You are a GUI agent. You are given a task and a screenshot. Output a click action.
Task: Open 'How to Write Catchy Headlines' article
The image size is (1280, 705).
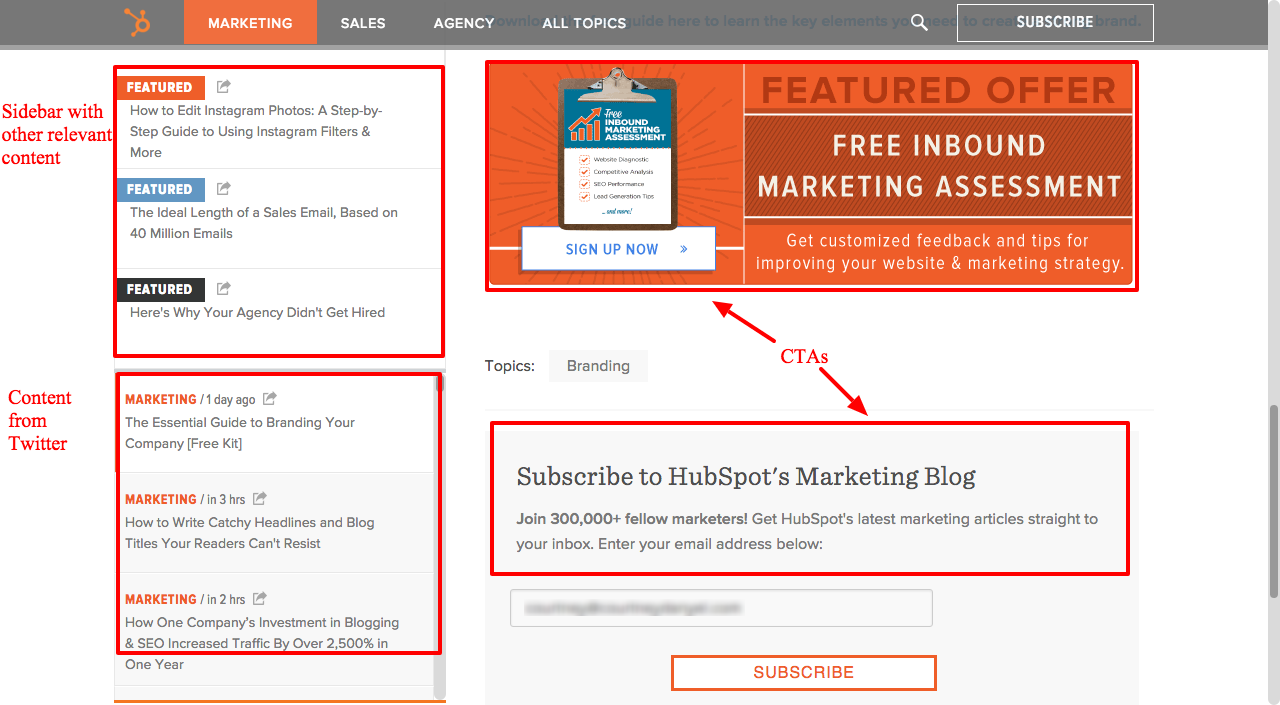(250, 533)
